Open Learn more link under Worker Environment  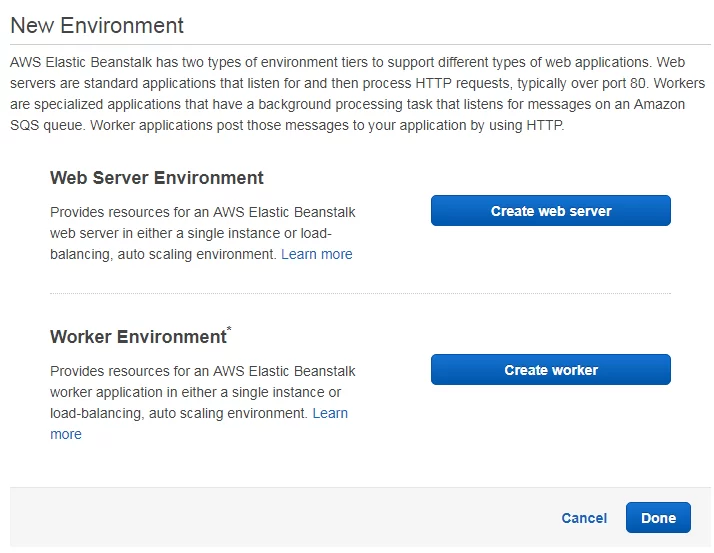(x=330, y=413)
